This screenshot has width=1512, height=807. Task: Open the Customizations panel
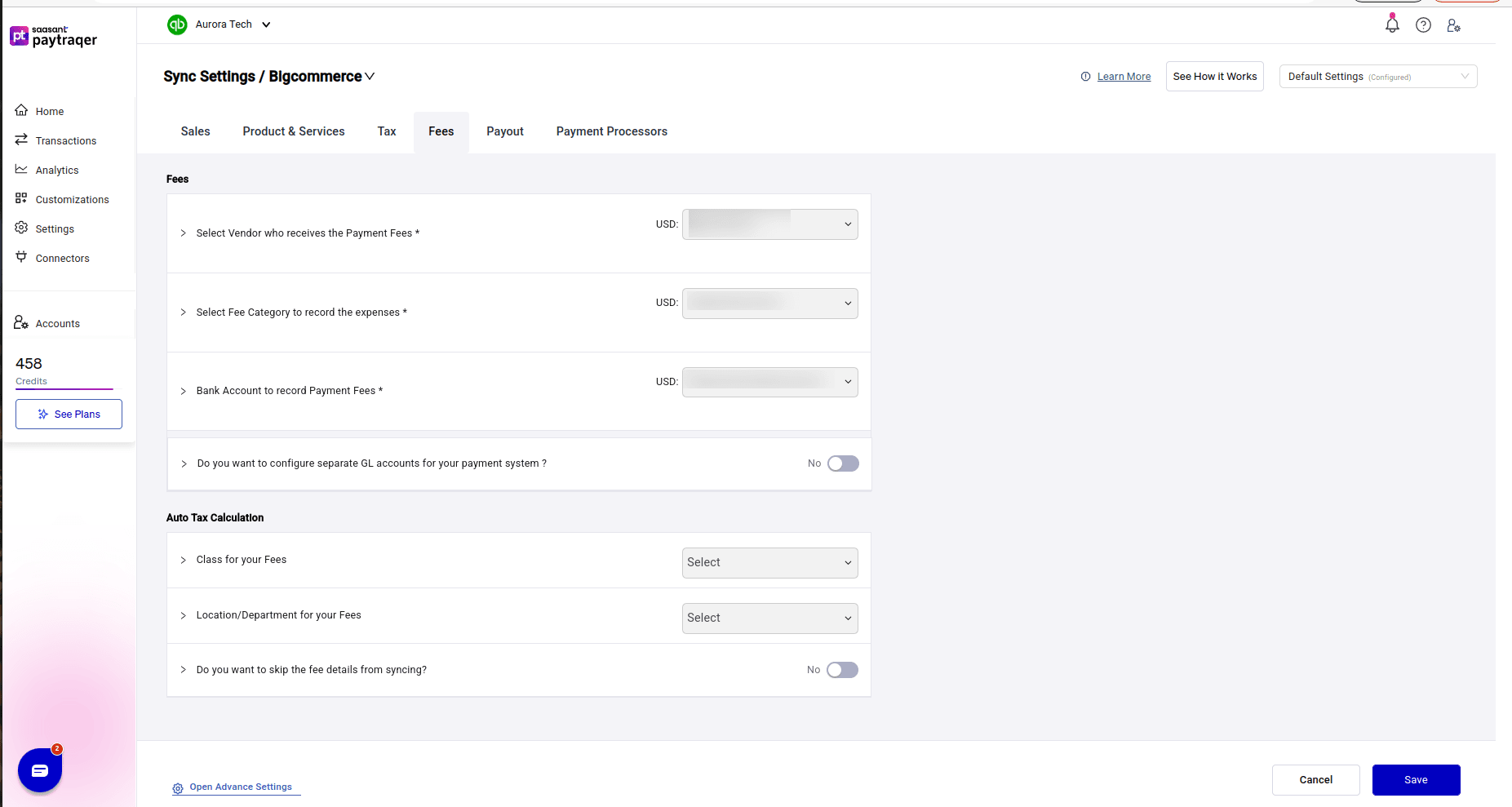[72, 199]
